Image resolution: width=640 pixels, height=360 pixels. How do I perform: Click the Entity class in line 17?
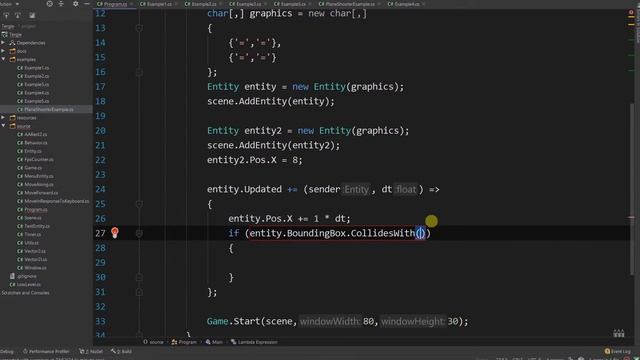pos(222,87)
